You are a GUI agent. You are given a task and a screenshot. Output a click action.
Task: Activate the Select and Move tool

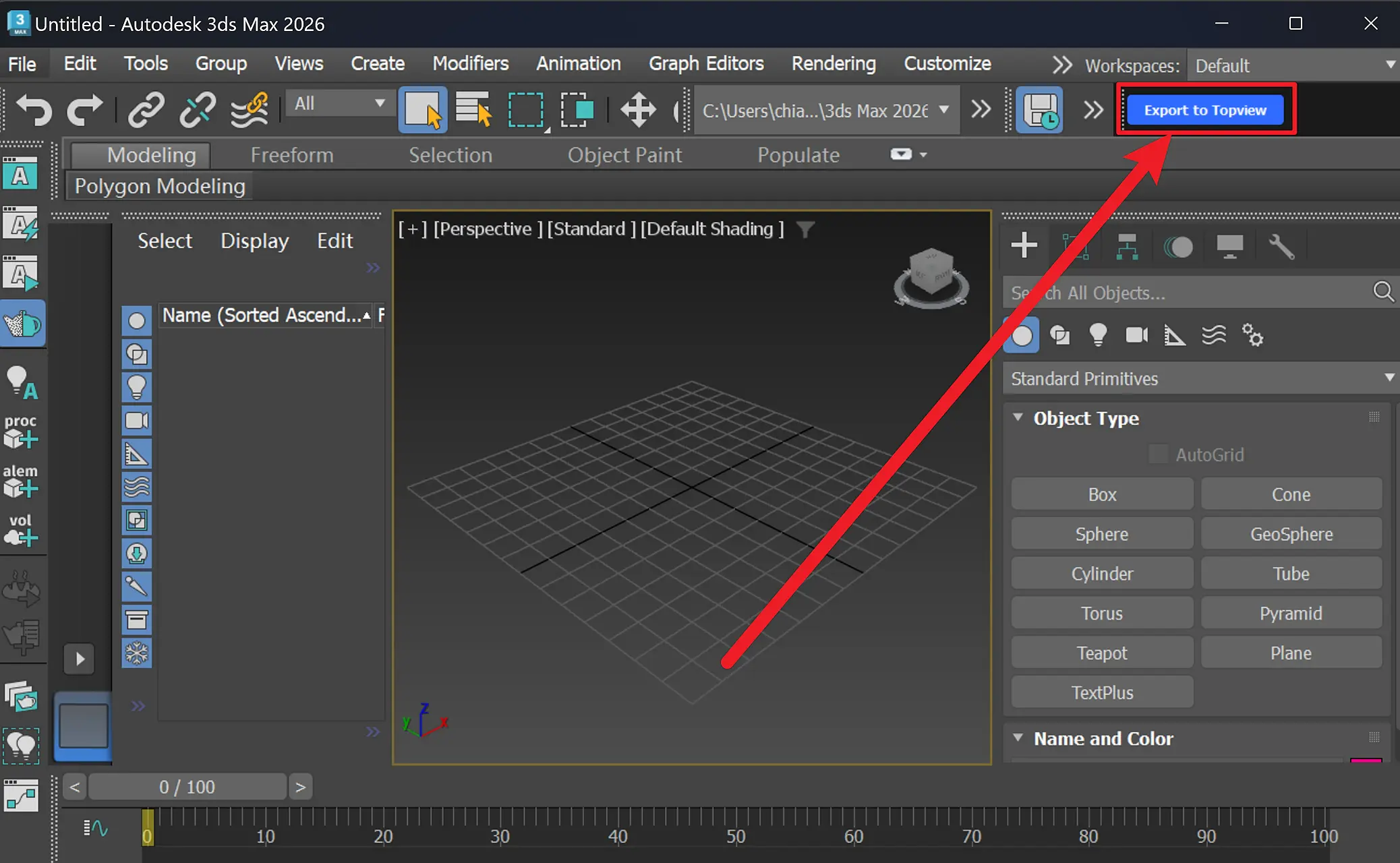click(x=638, y=109)
